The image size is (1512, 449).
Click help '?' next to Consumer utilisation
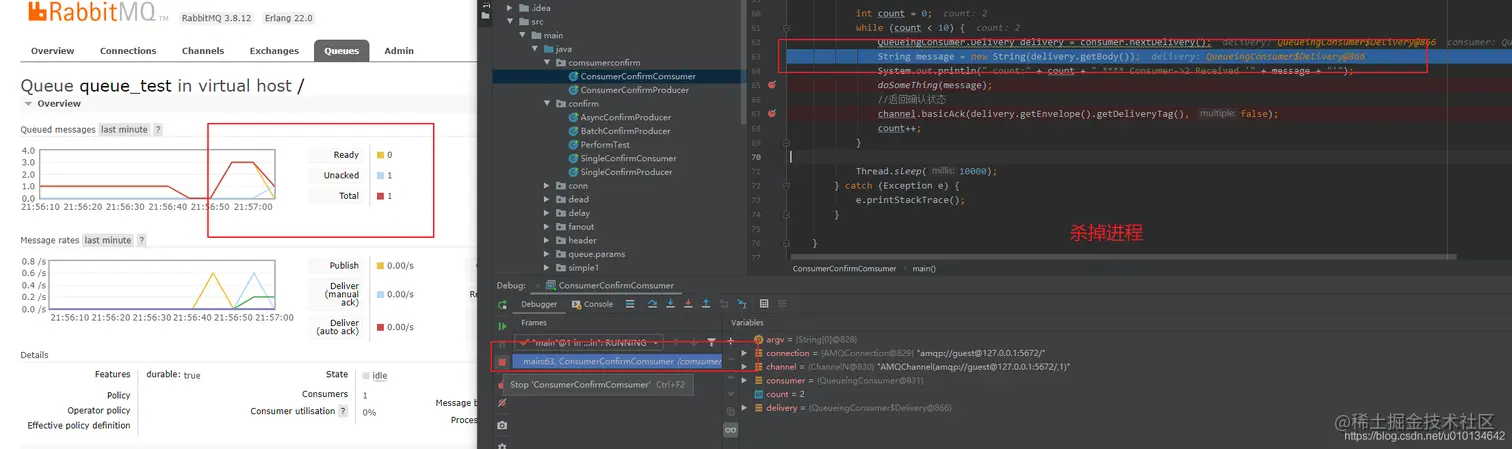[343, 411]
